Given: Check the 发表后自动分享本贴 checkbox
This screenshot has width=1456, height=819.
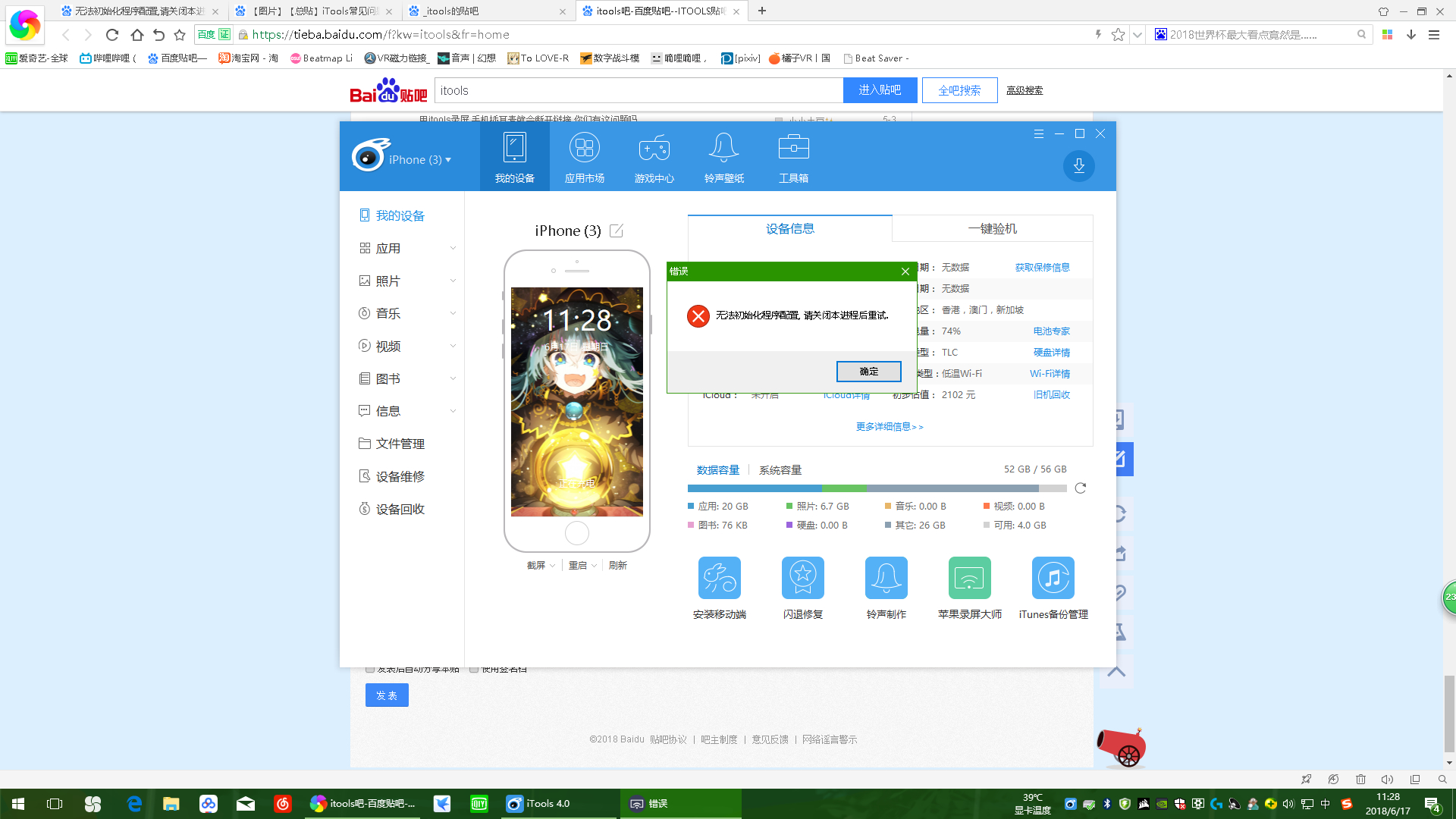Looking at the screenshot, I should (370, 669).
